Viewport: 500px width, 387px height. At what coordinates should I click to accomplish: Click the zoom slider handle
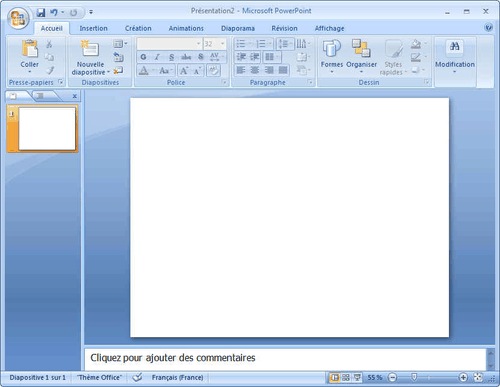(414, 377)
